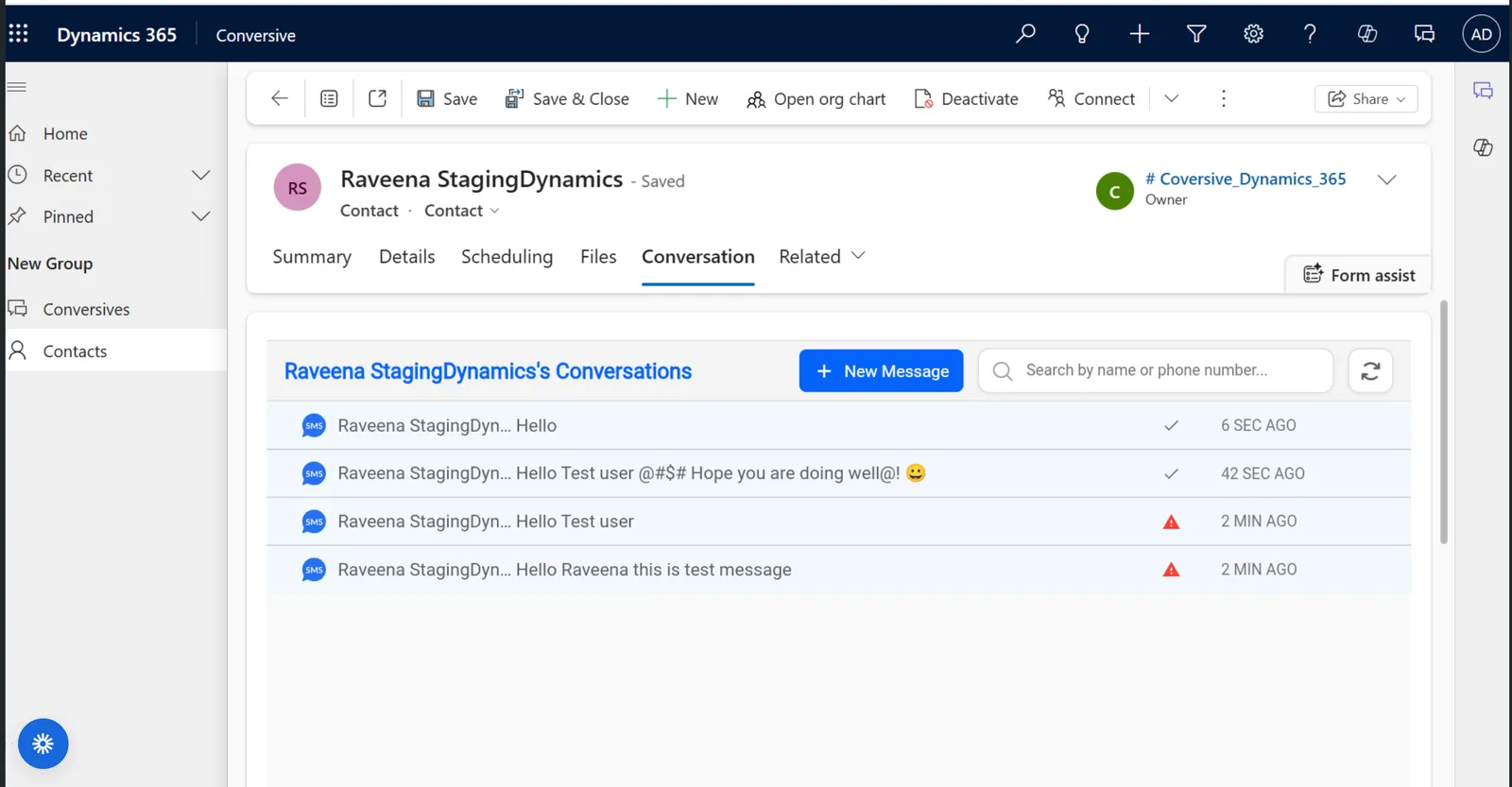Viewport: 1512px width, 787px height.
Task: Click the conversation search field
Action: click(1156, 370)
